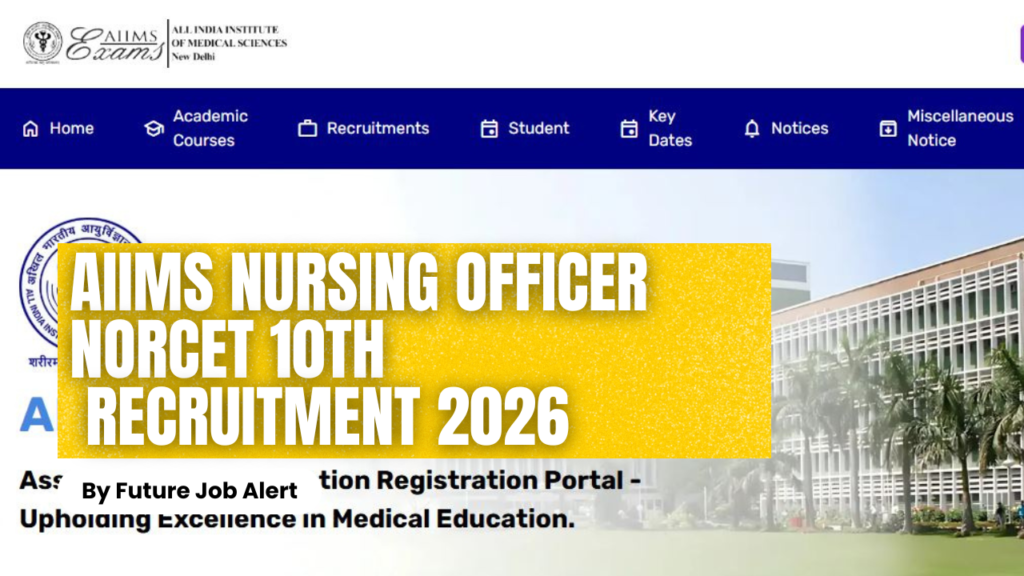Open the Recruitments menu
Screen dimensions: 1024x576
click(x=364, y=129)
